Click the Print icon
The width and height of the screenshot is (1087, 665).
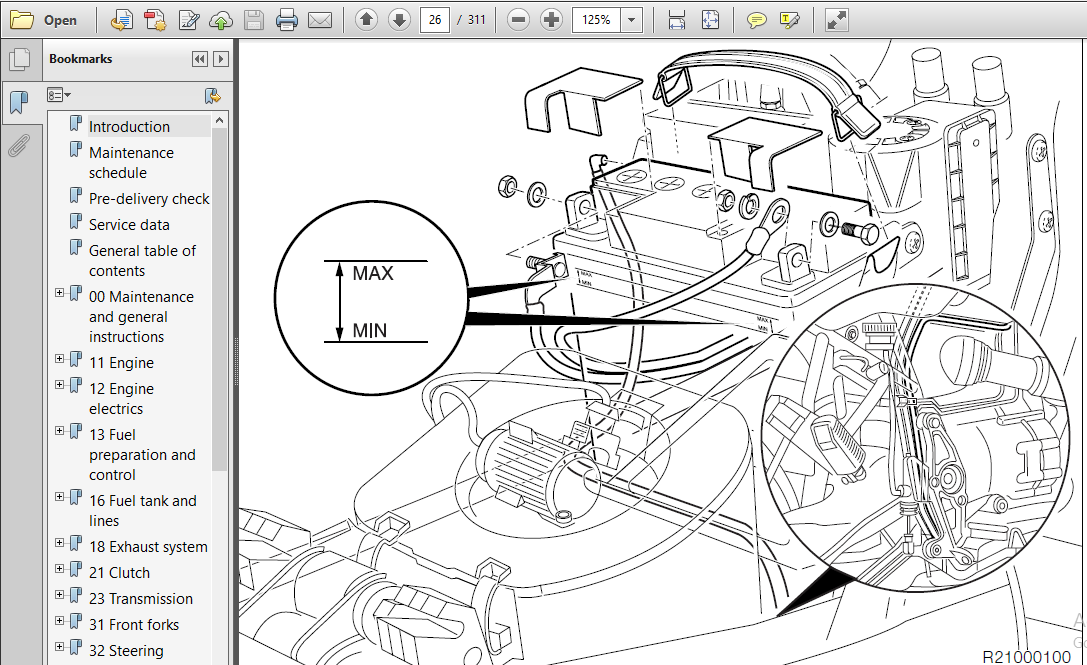(286, 20)
